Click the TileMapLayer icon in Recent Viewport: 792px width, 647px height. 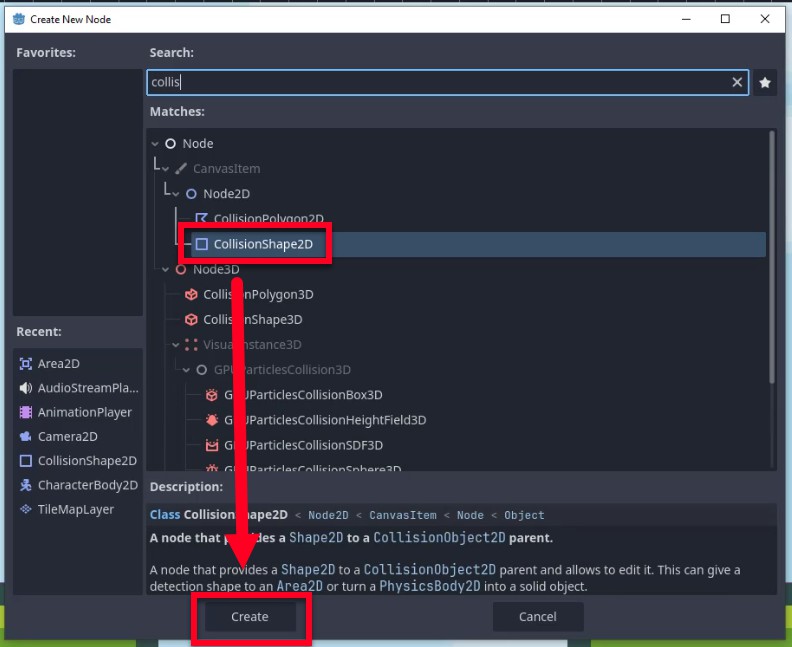(26, 509)
